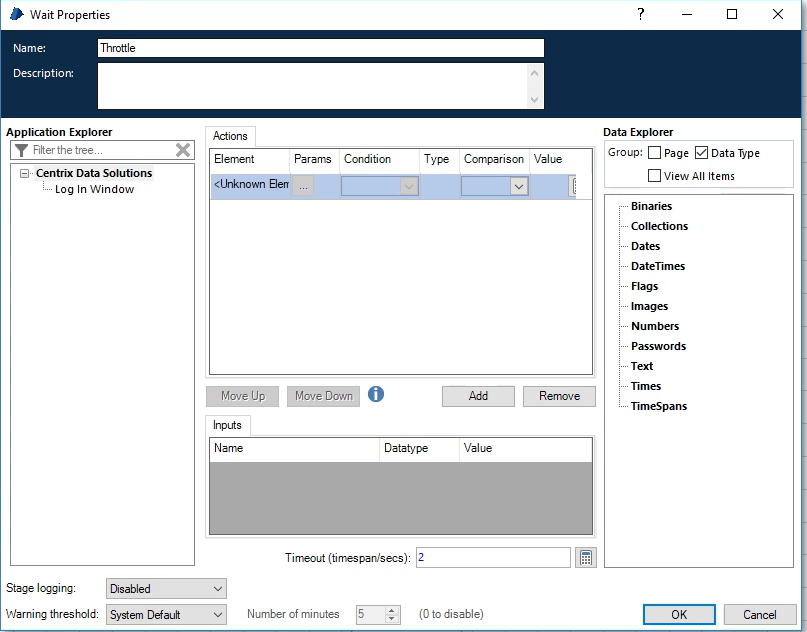The width and height of the screenshot is (807, 632).
Task: Click the Name column header in Inputs
Action: (x=295, y=448)
